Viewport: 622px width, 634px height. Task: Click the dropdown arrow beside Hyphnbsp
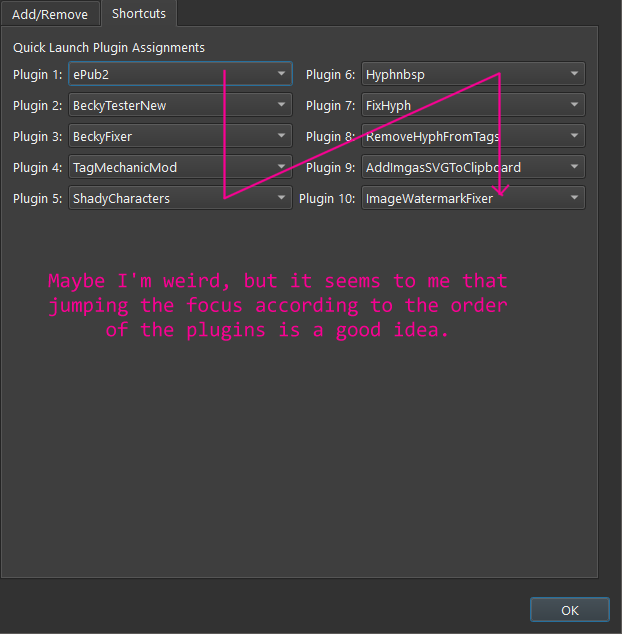(x=574, y=74)
